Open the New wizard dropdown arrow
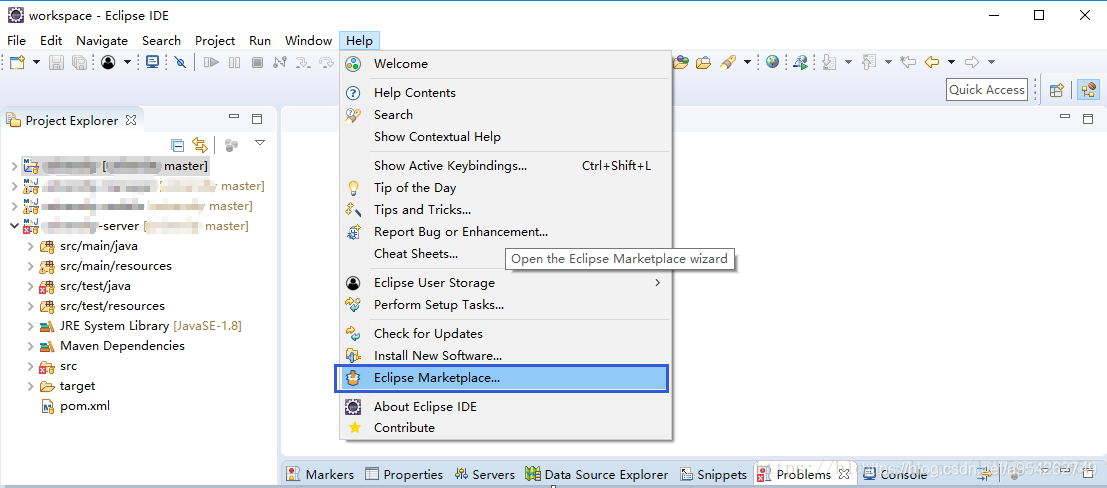Image resolution: width=1107 pixels, height=488 pixels. (x=36, y=62)
